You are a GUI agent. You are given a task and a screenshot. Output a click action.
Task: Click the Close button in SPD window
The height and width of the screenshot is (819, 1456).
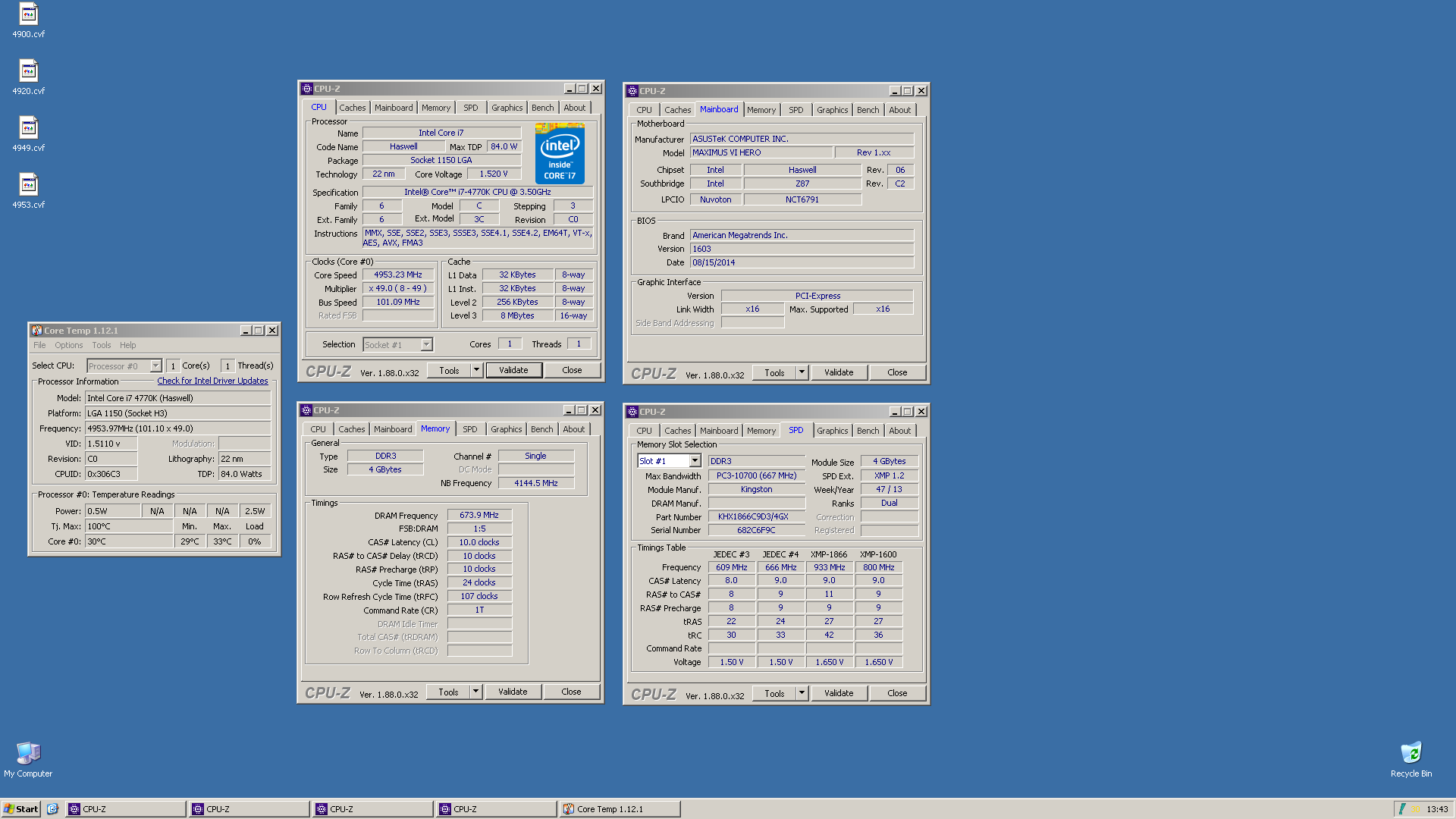click(897, 693)
